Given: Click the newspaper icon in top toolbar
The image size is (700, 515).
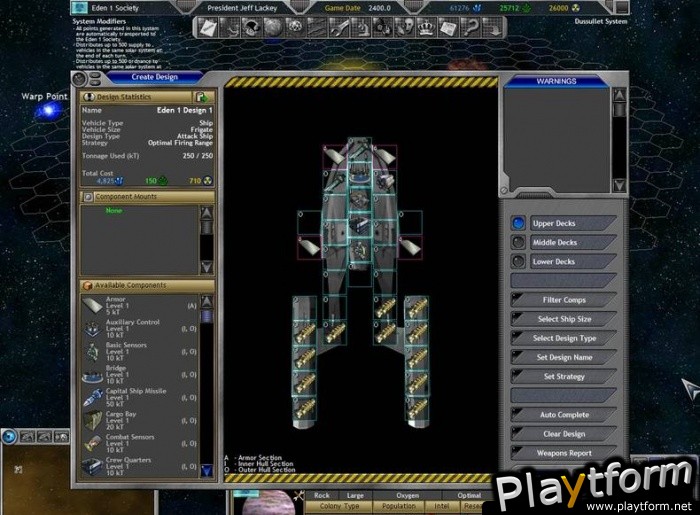Looking at the screenshot, I should click(x=449, y=28).
